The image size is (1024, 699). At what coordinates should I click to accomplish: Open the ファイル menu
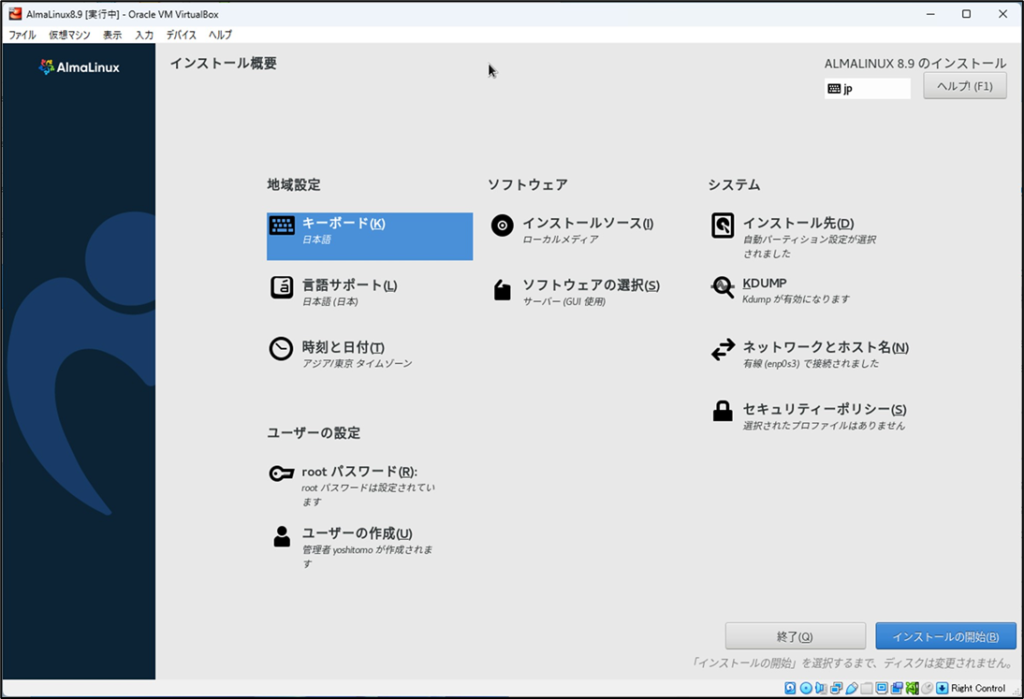22,35
